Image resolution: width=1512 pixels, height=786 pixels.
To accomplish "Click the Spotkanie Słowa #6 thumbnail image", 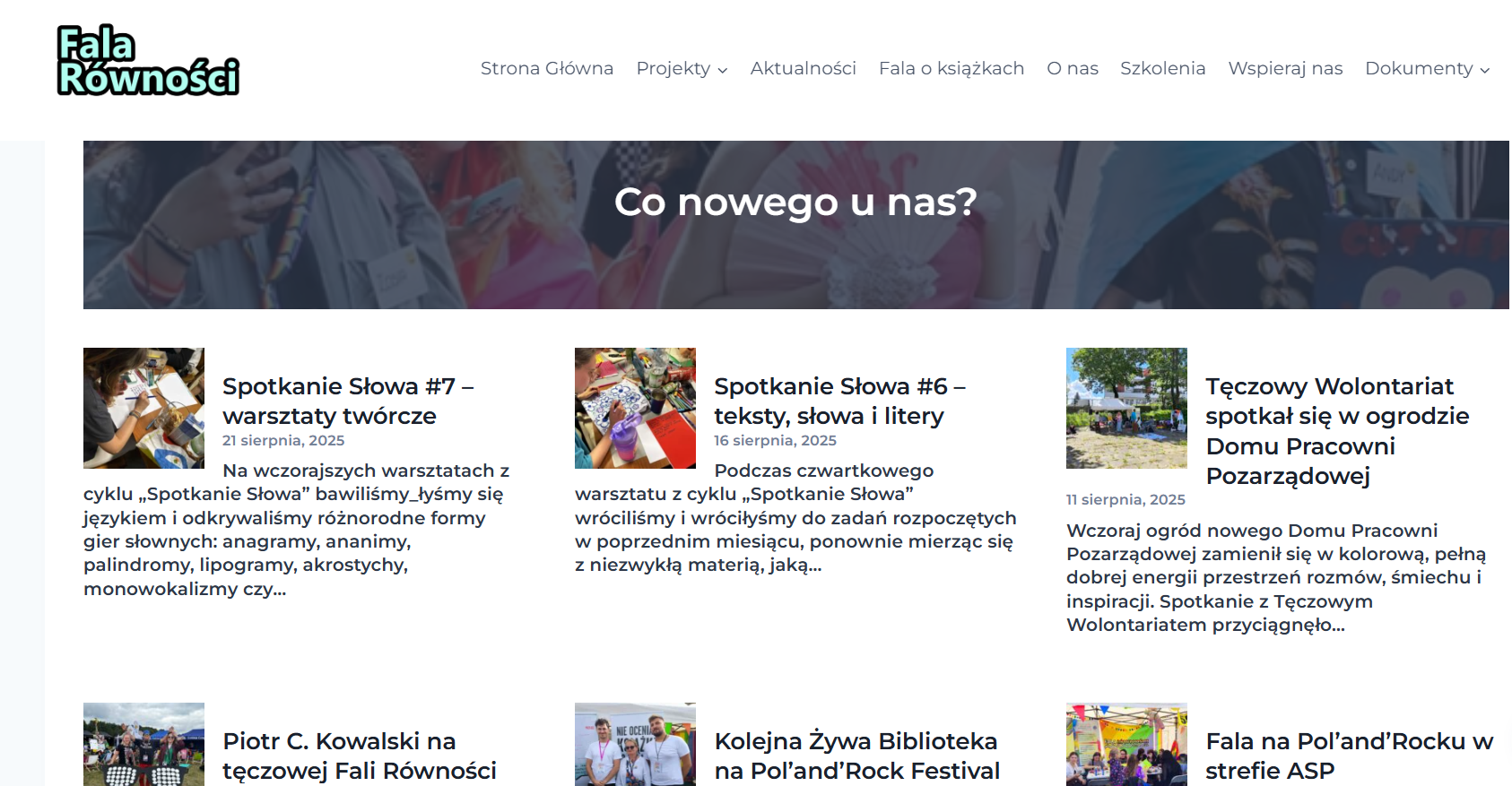I will pyautogui.click(x=635, y=408).
